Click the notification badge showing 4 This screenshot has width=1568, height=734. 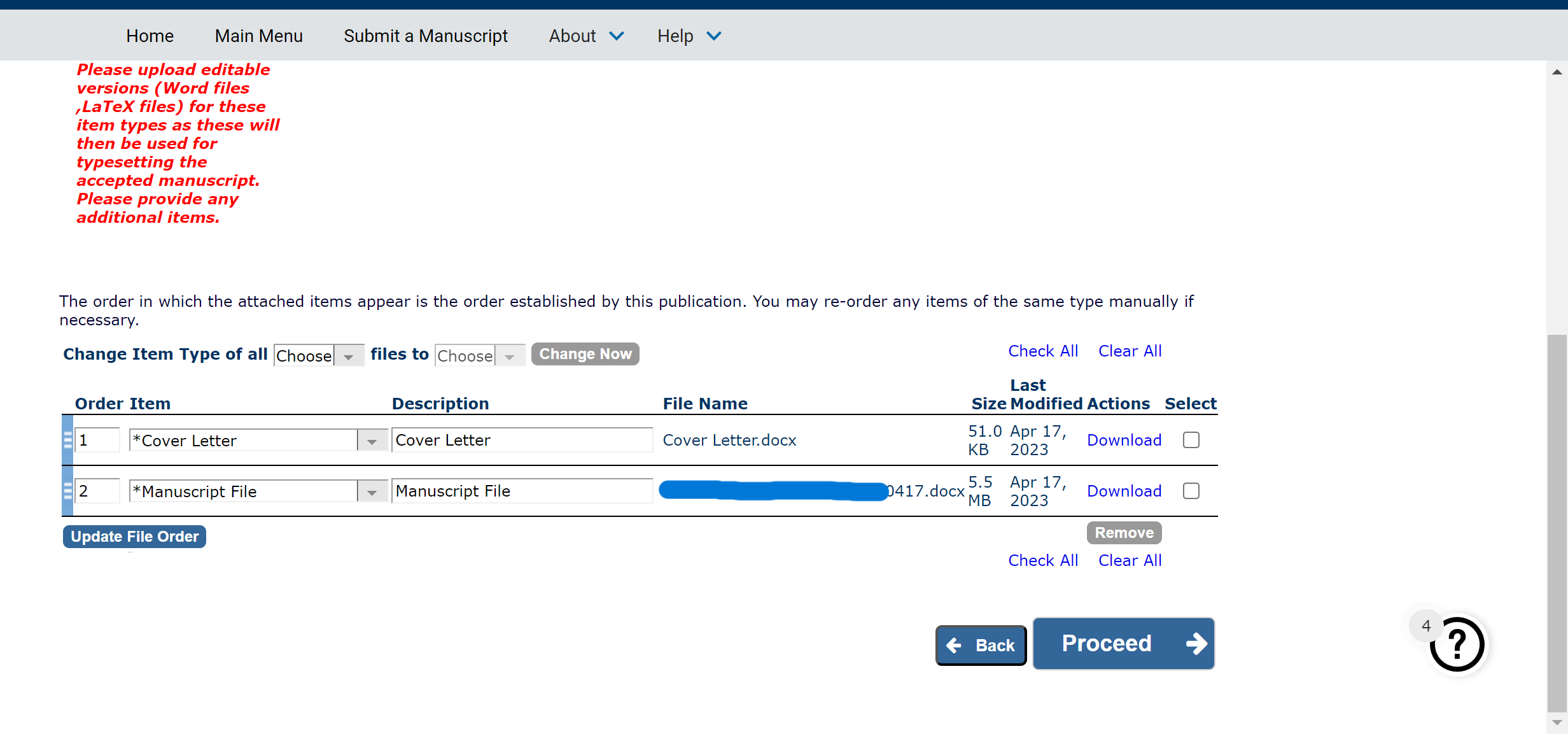coord(1425,626)
